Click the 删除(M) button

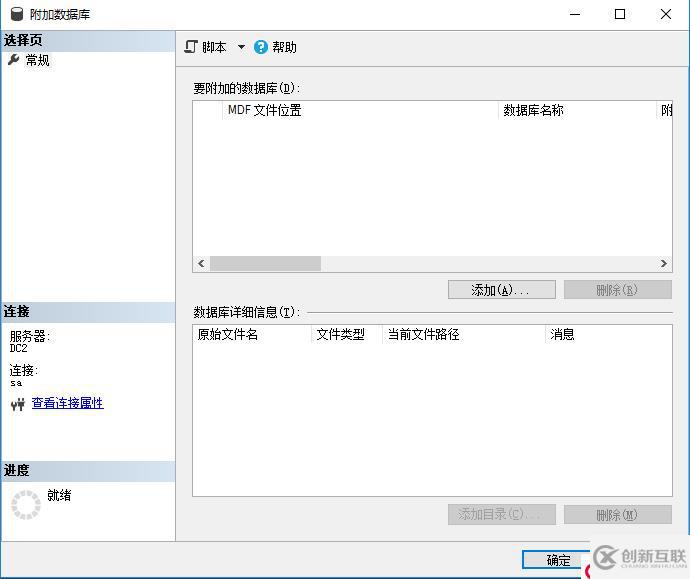[617, 514]
